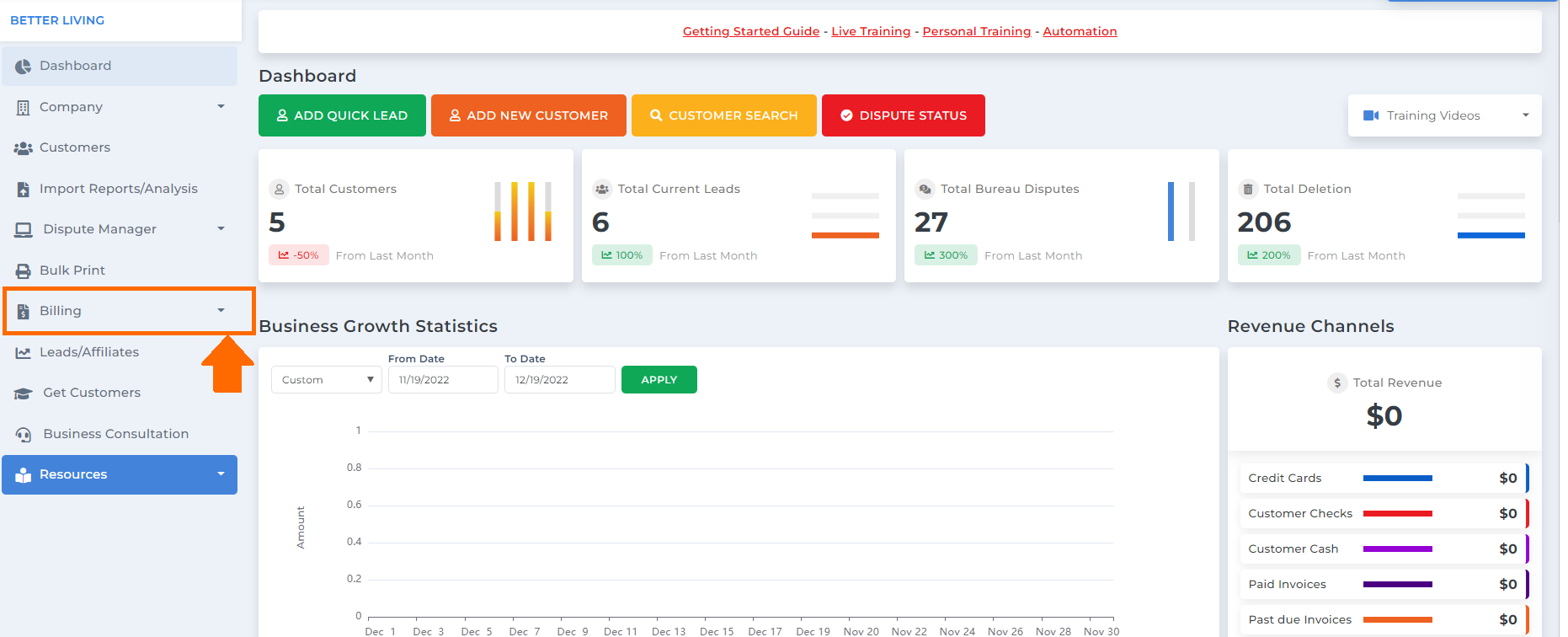Image resolution: width=1568 pixels, height=637 pixels.
Task: Click the Import Reports/Analysis file icon
Action: pyautogui.click(x=23, y=190)
